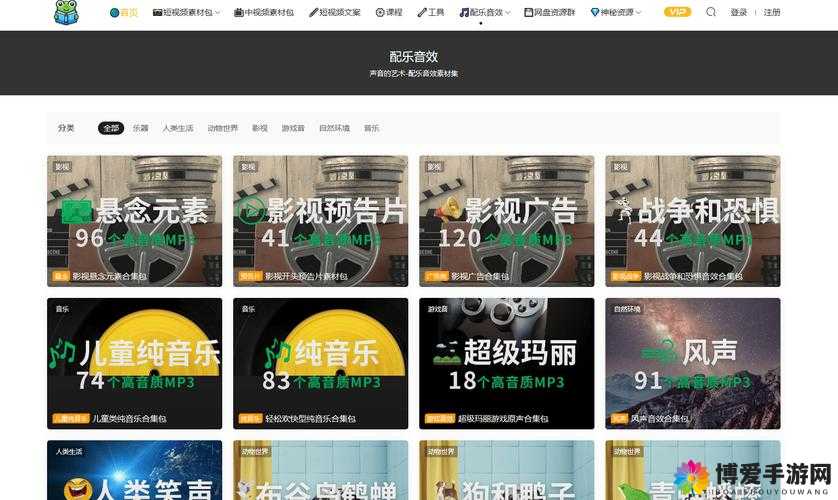Click 影视 badge on 悬念元素 card

click(62, 167)
